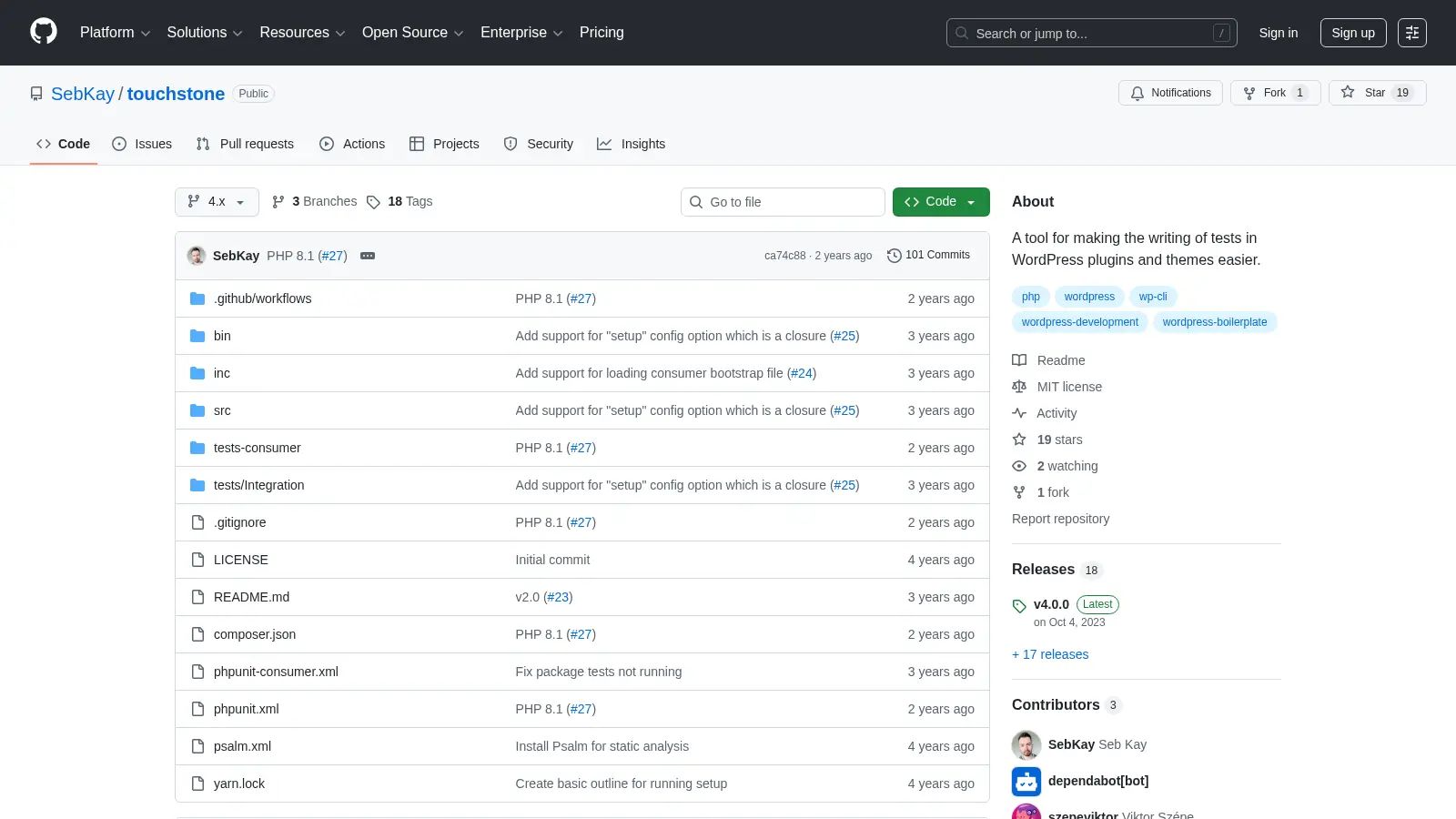Click the fork icon button

click(x=1249, y=93)
